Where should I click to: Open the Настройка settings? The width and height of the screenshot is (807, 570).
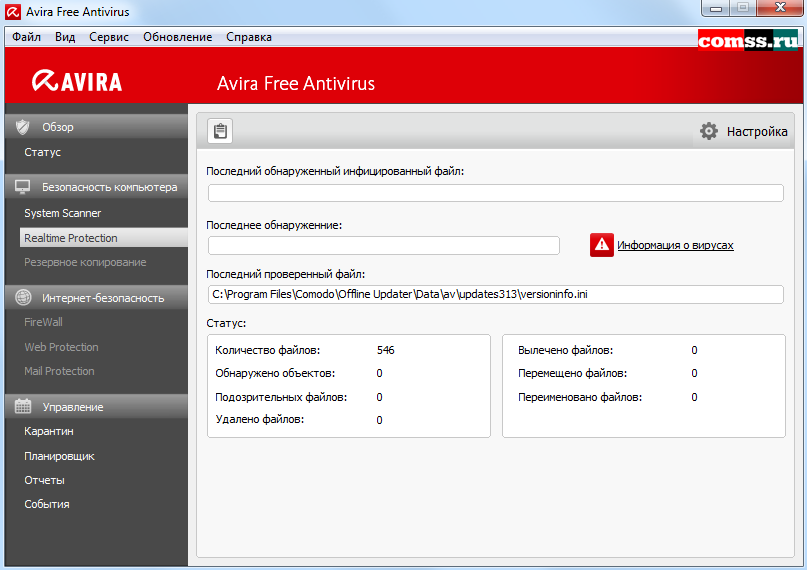pos(744,132)
